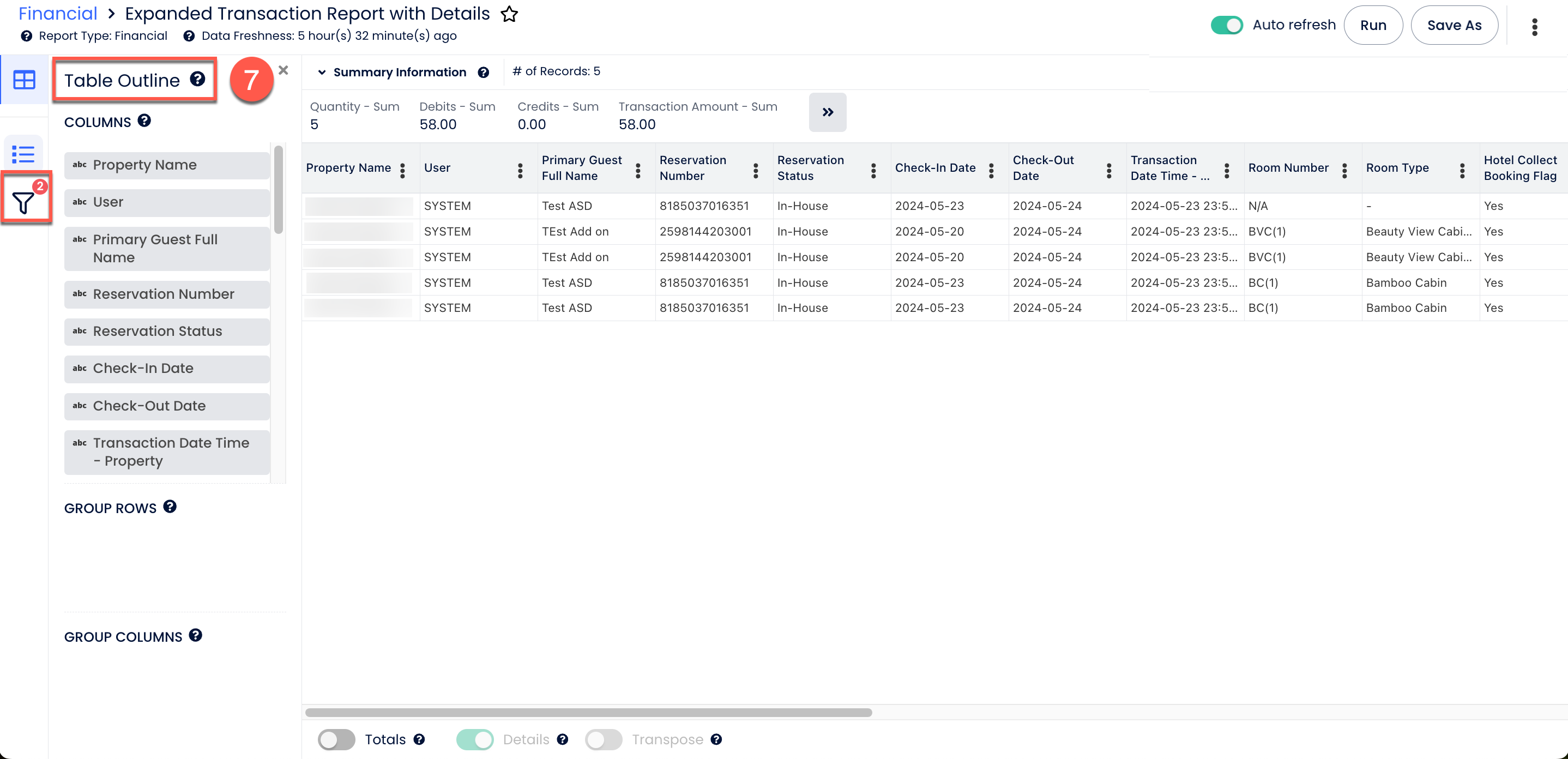Select the table view grid icon
The image size is (1568, 759).
coord(24,80)
